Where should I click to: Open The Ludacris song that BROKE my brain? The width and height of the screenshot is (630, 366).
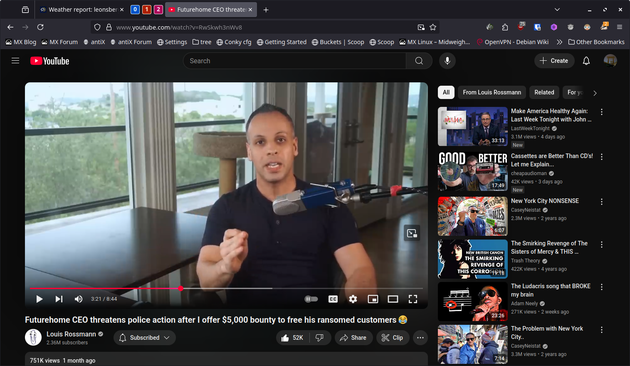click(x=550, y=290)
